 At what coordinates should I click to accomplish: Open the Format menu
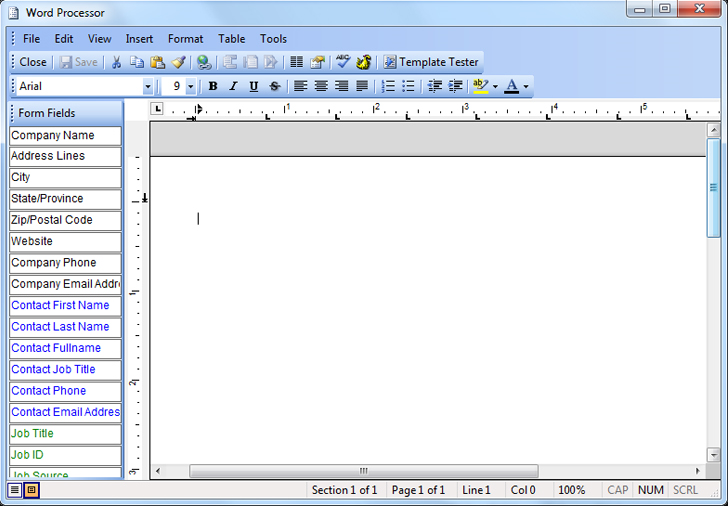pos(185,39)
